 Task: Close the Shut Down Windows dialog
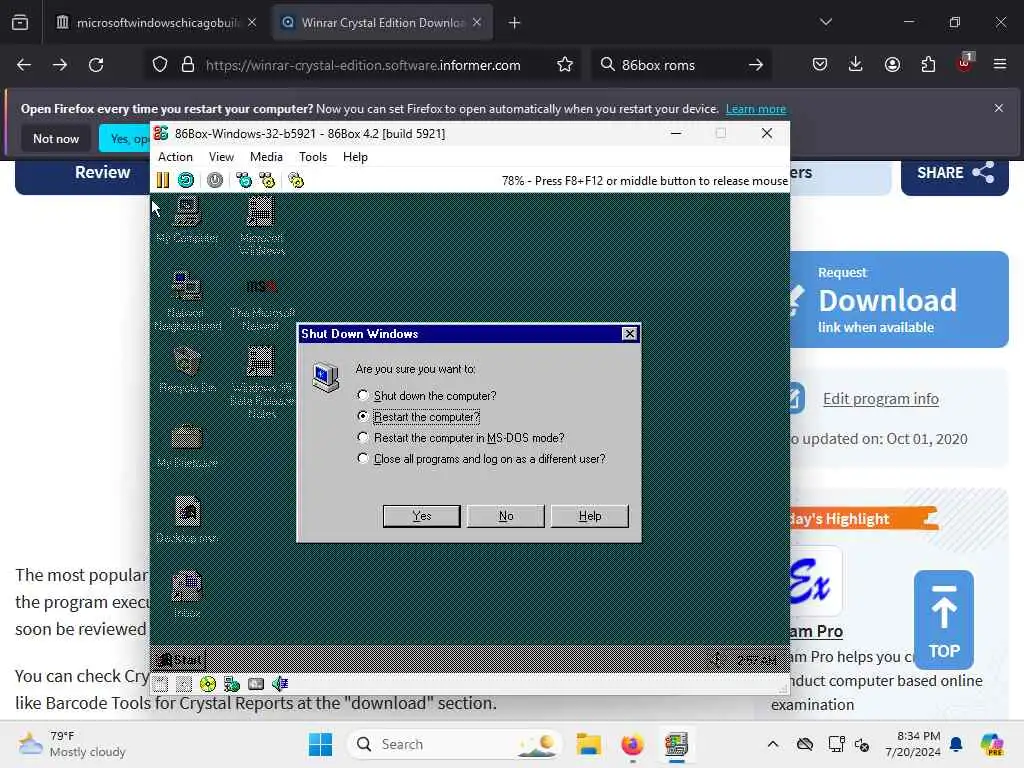630,334
